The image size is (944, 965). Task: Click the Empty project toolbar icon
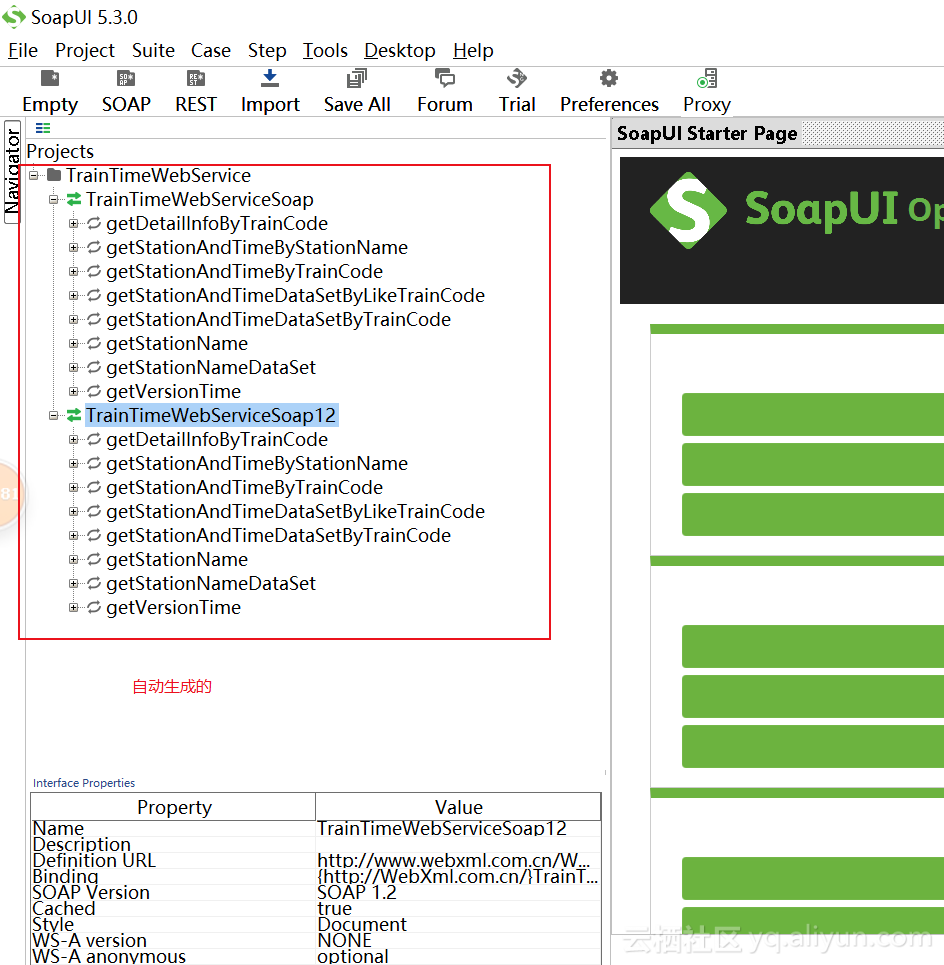(50, 79)
